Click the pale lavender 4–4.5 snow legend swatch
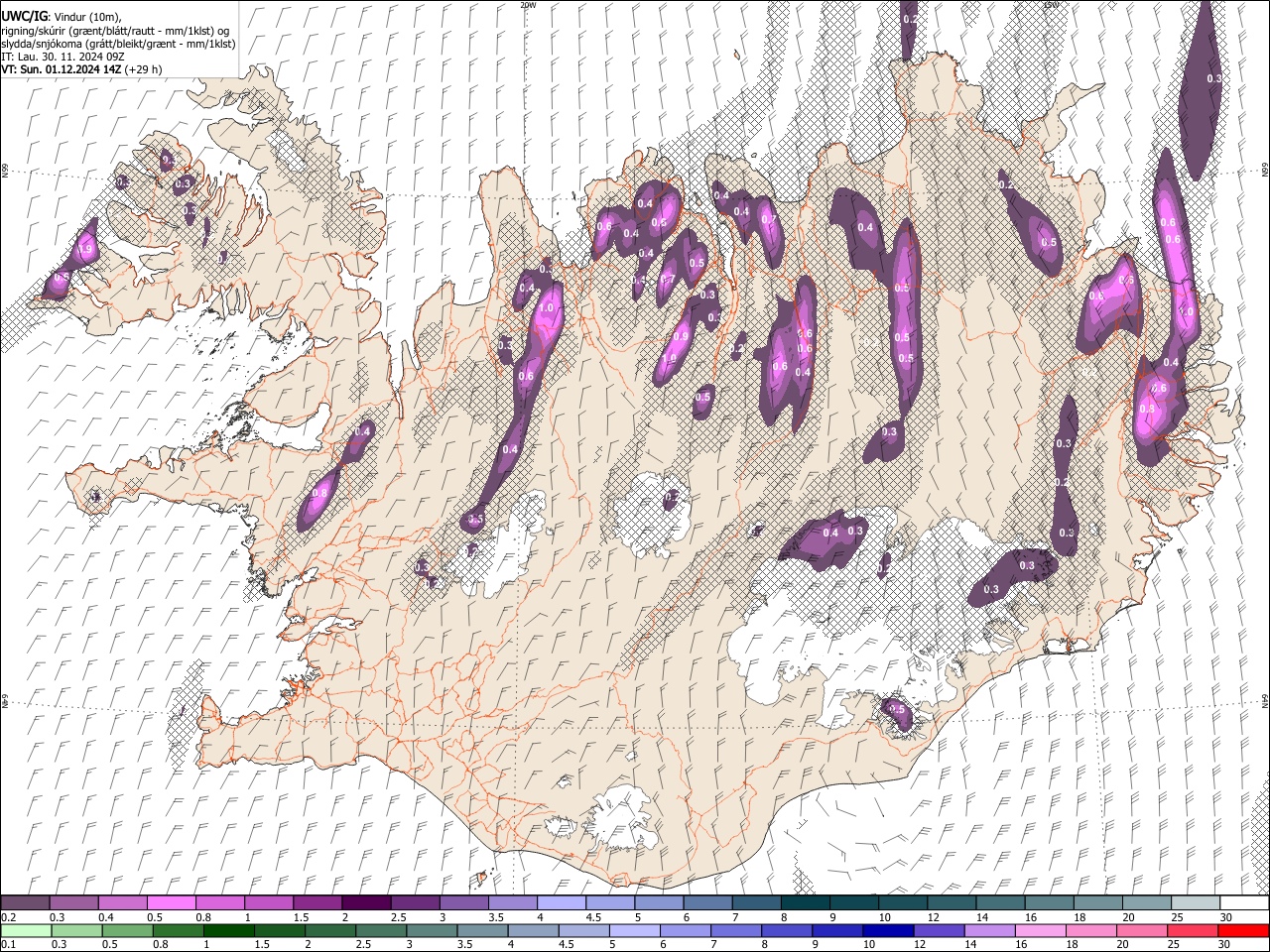This screenshot has height=952, width=1270. (560, 903)
